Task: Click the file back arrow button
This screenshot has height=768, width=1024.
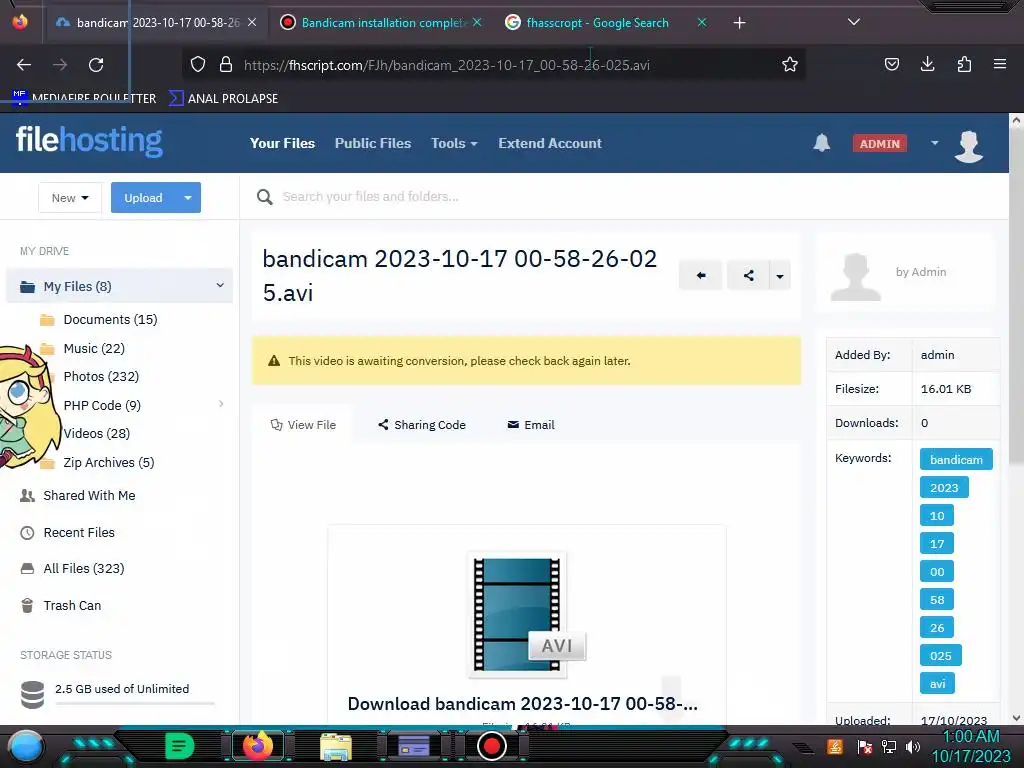Action: click(x=701, y=275)
